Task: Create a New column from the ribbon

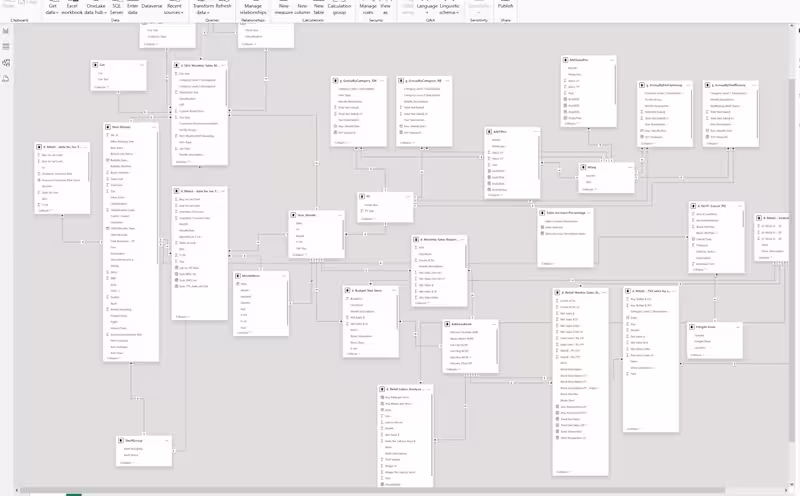Action: tap(302, 8)
